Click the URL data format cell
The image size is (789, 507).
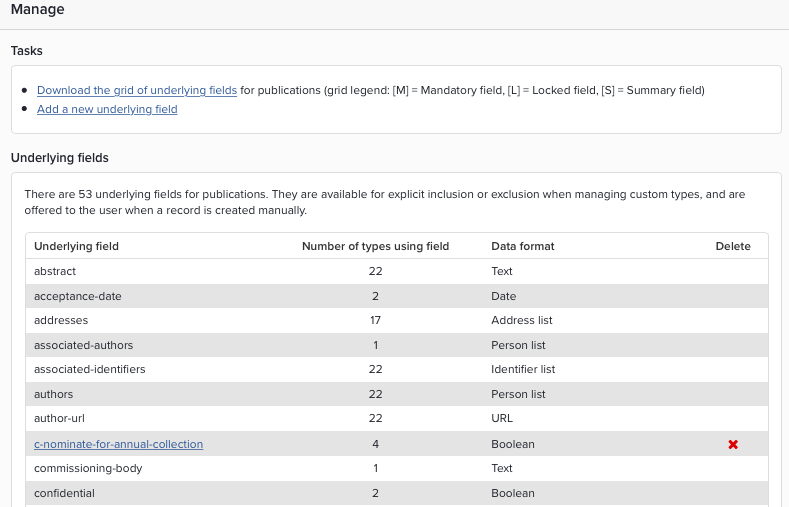click(502, 419)
